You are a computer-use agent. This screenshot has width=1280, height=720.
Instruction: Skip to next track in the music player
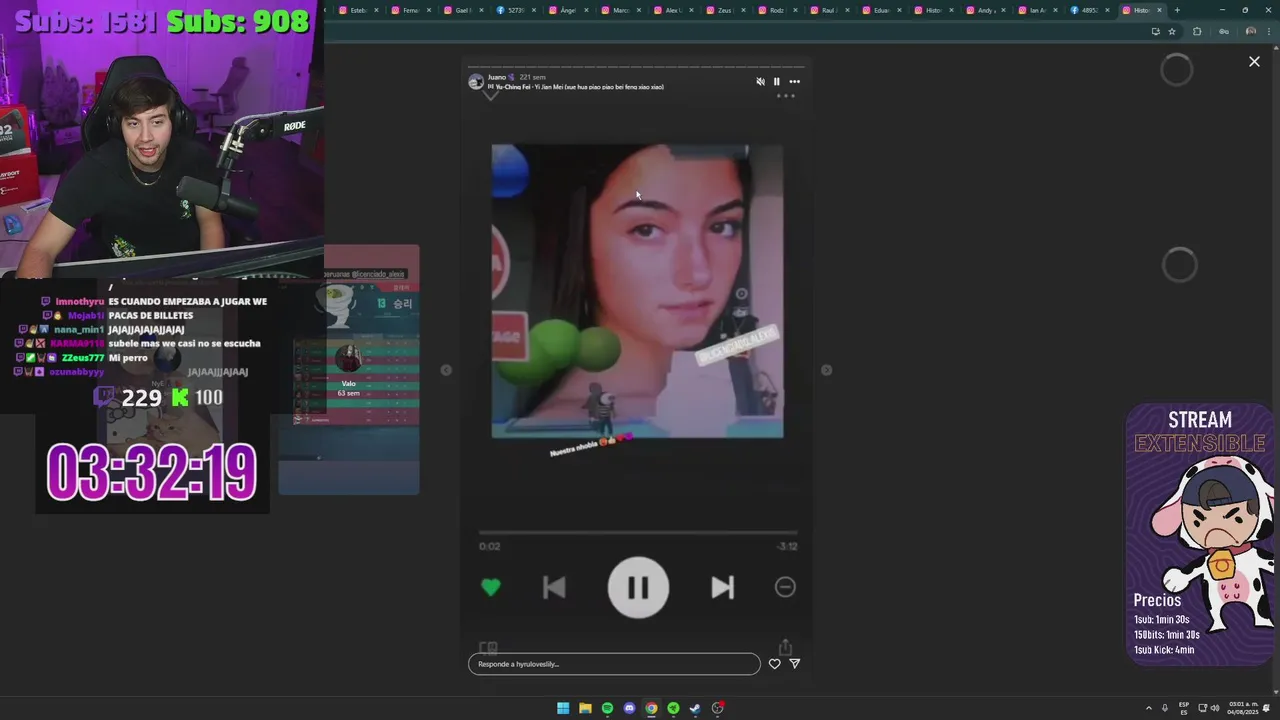tap(722, 588)
